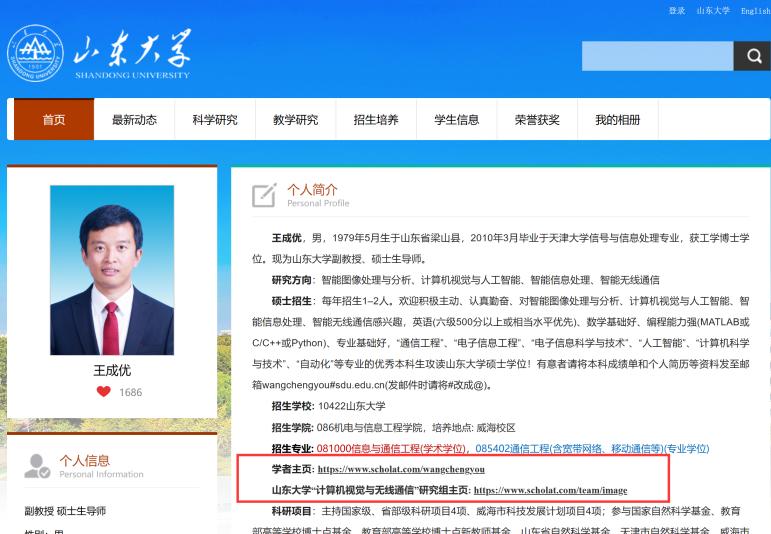The image size is (771, 534).
Task: Open the 我的相册 photo album tab
Action: [617, 120]
